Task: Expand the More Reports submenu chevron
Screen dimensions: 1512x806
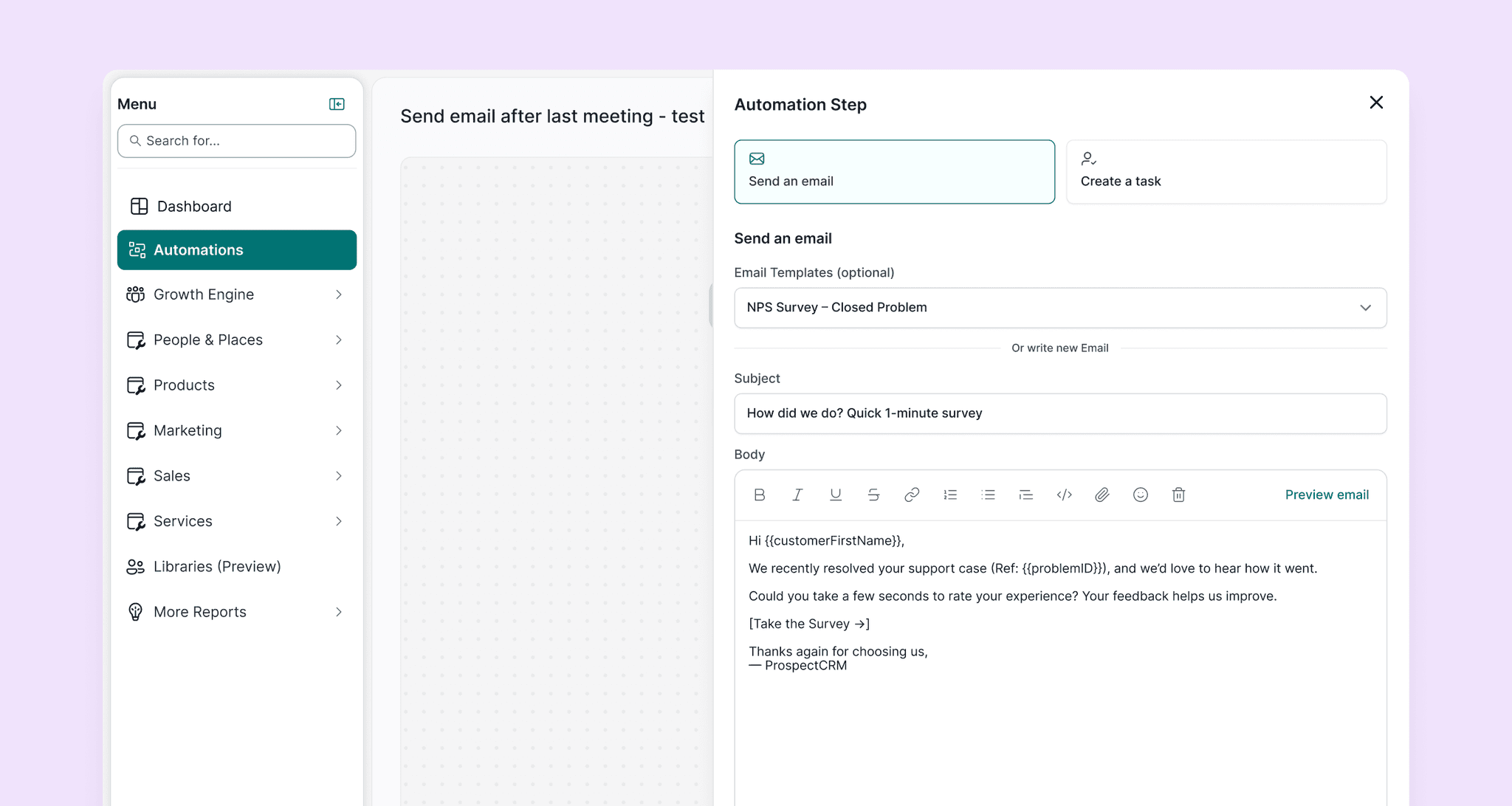Action: tap(339, 612)
